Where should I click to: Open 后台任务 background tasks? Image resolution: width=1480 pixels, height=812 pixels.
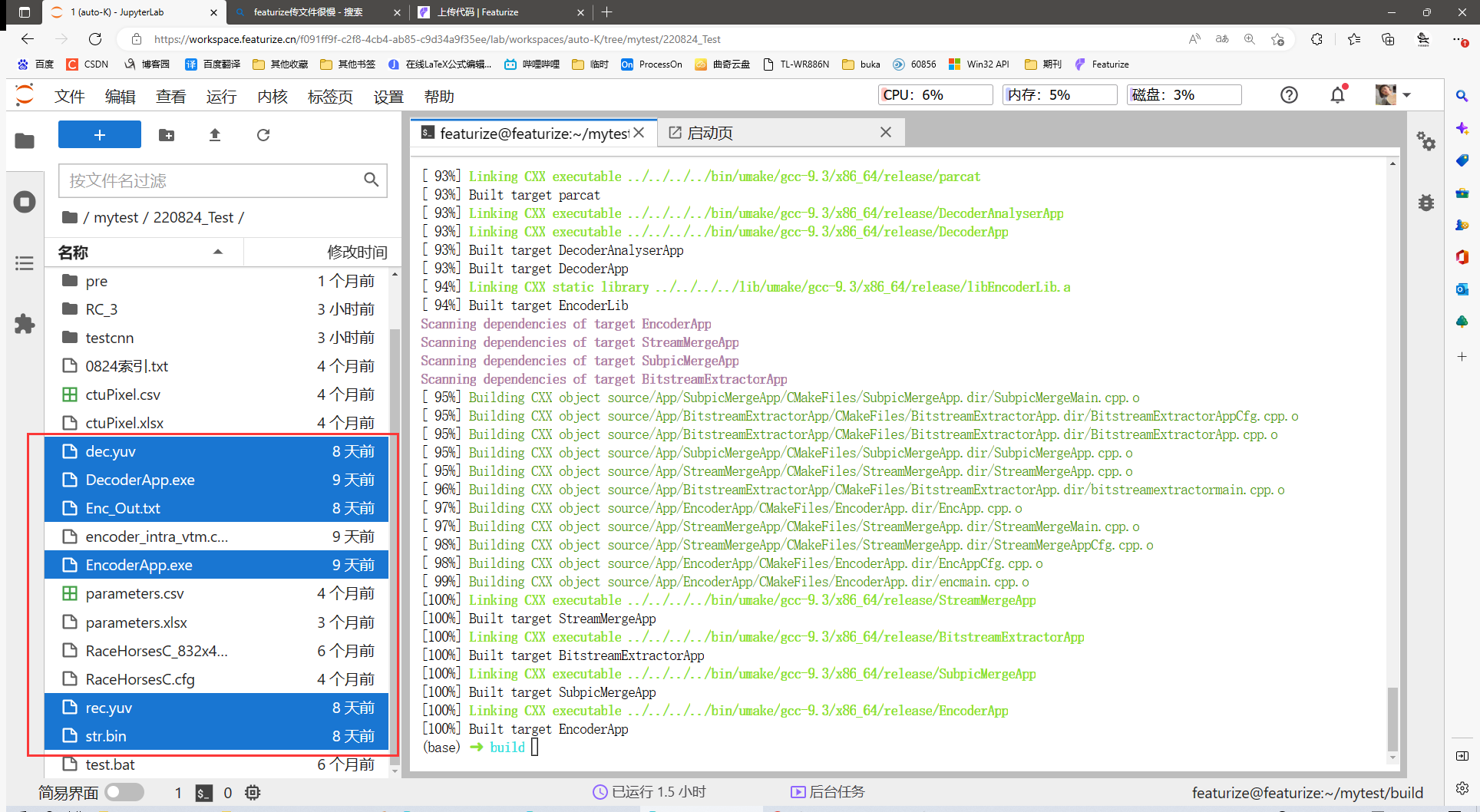[x=828, y=792]
